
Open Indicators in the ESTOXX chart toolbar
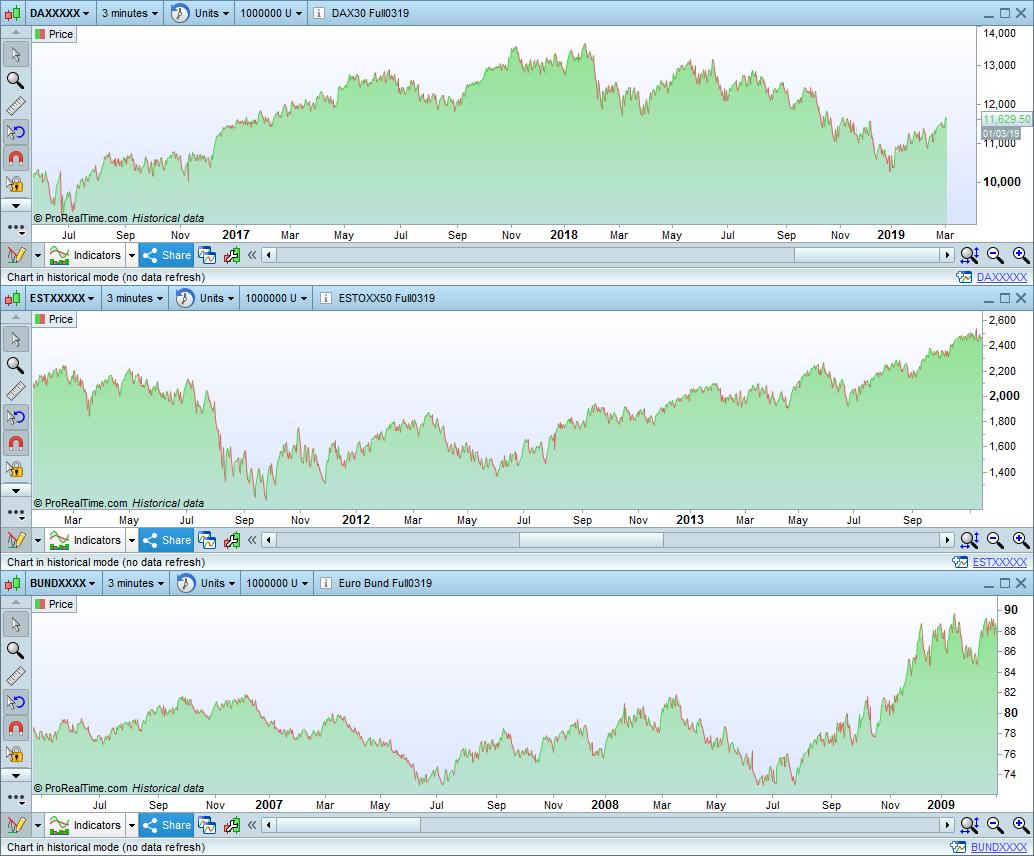point(86,540)
